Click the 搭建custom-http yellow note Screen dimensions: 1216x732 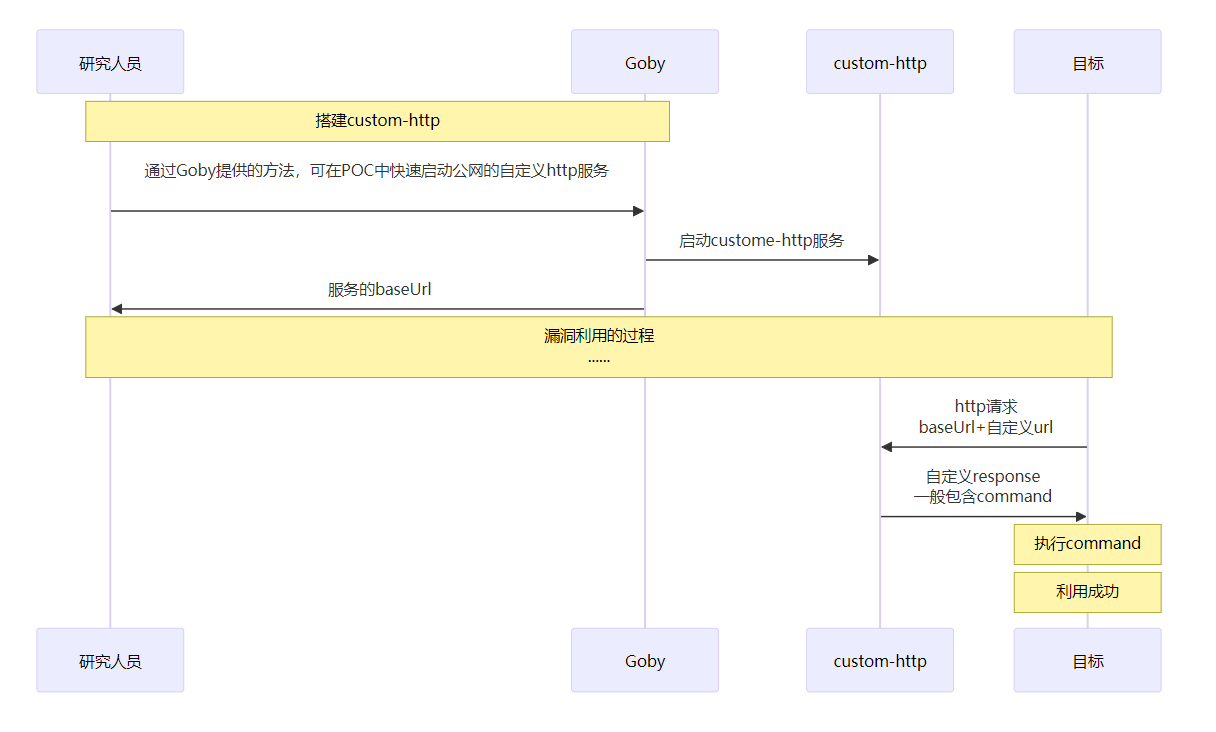point(377,121)
